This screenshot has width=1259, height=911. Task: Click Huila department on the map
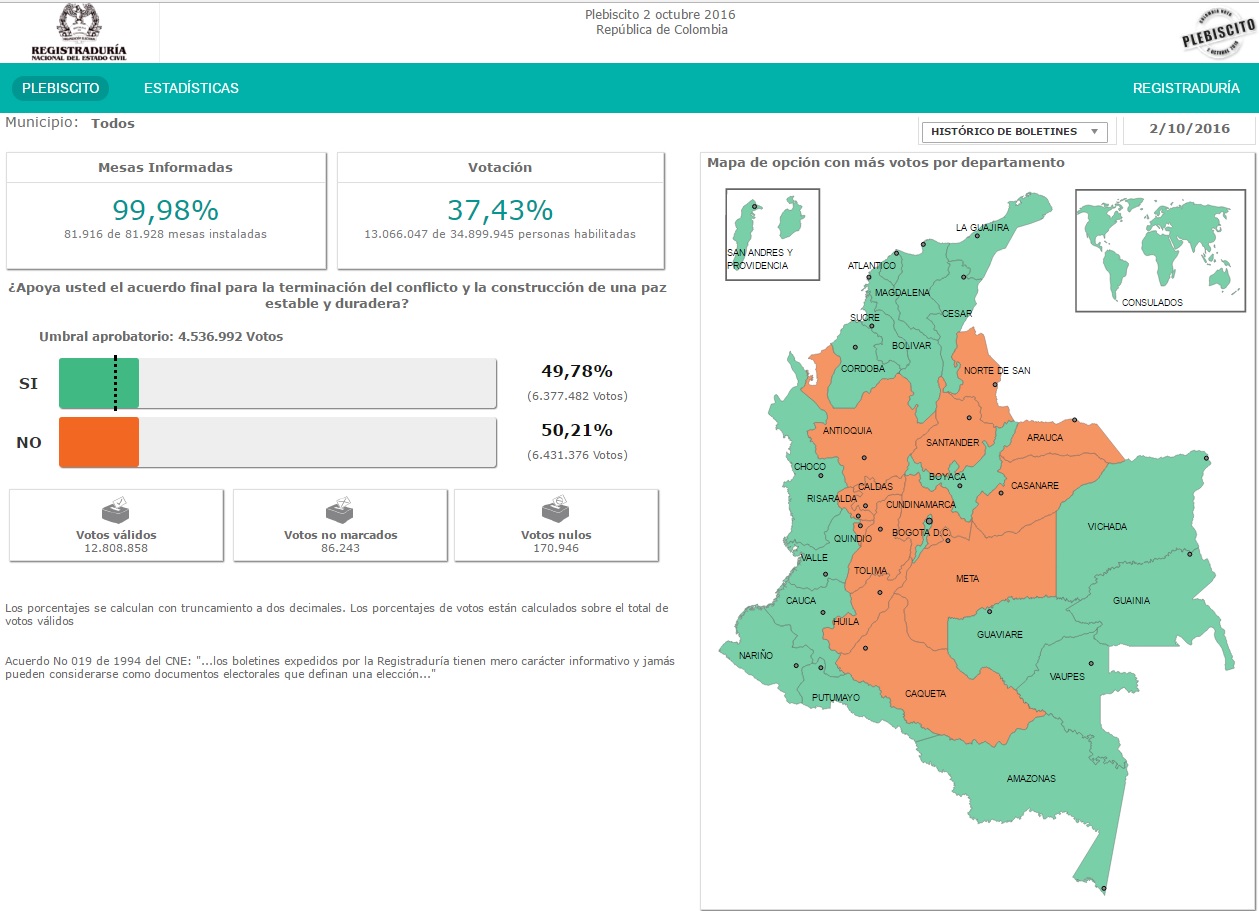846,622
